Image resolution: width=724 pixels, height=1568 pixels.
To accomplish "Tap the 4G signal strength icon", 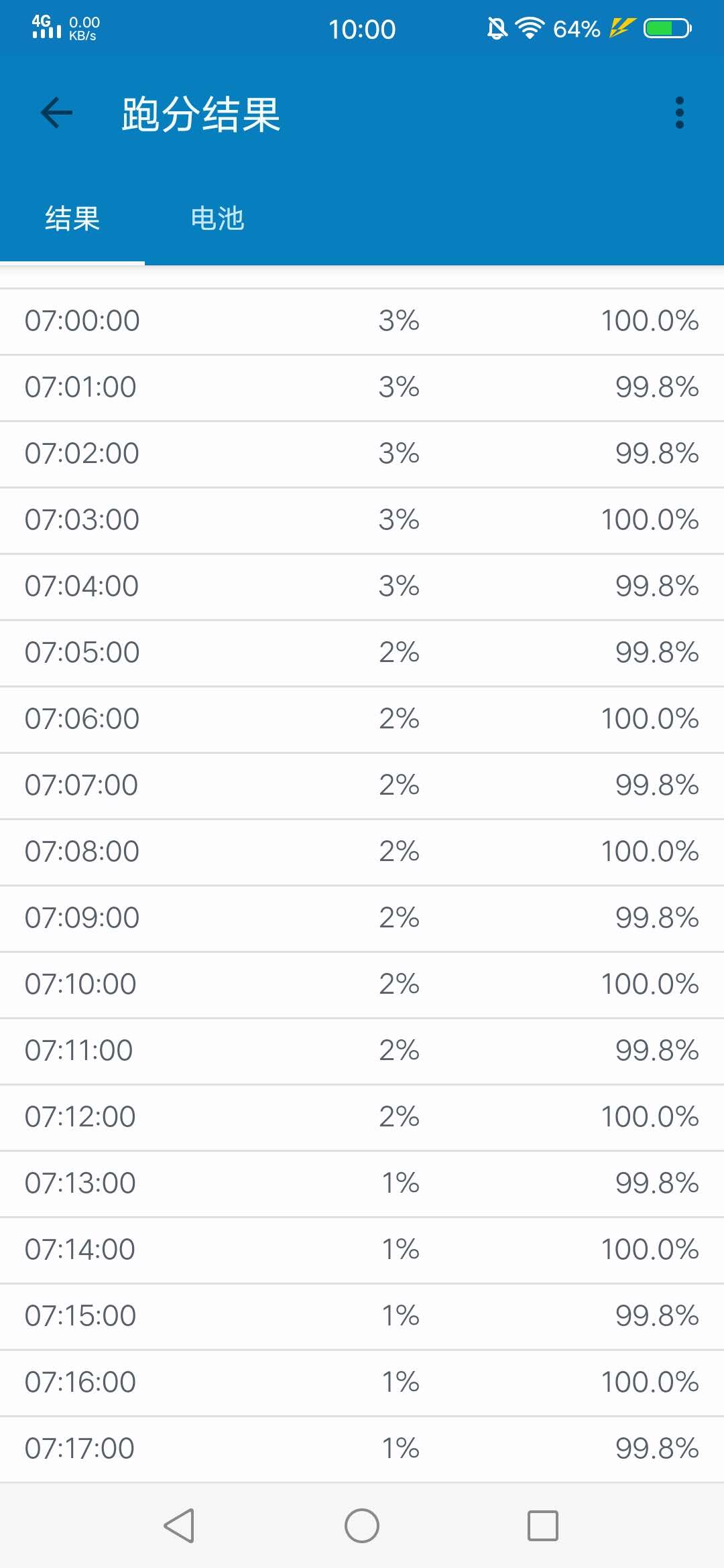I will (46, 27).
